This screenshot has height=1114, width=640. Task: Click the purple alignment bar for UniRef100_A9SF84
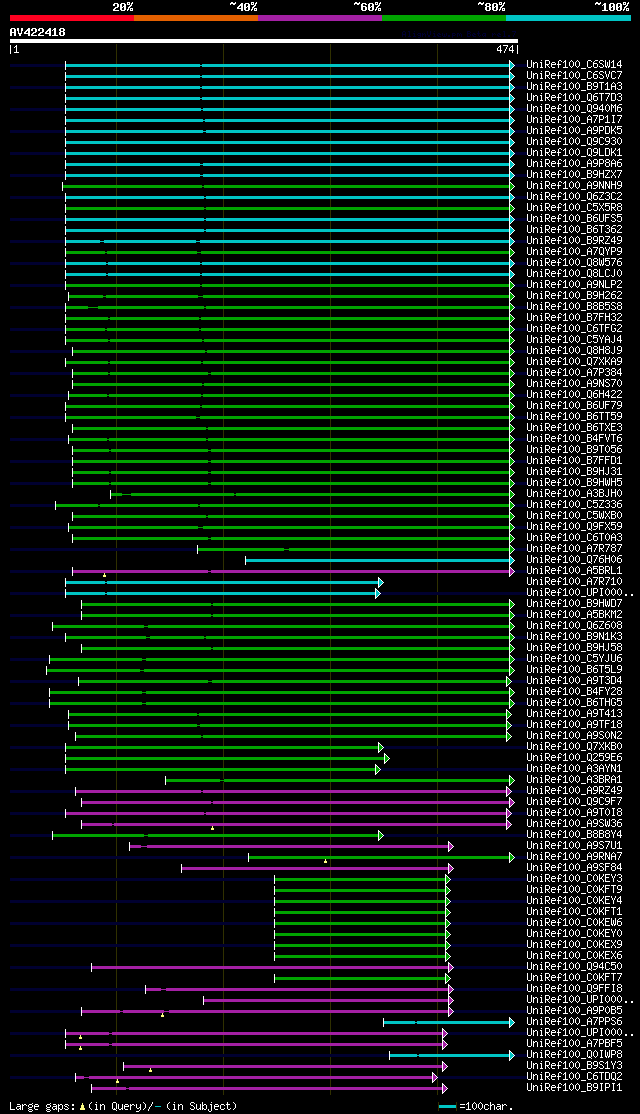(318, 868)
